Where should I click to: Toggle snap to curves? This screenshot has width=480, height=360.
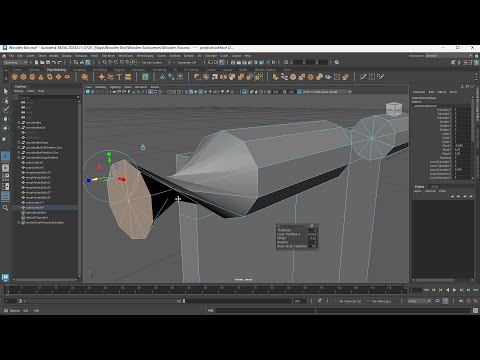tap(110, 62)
